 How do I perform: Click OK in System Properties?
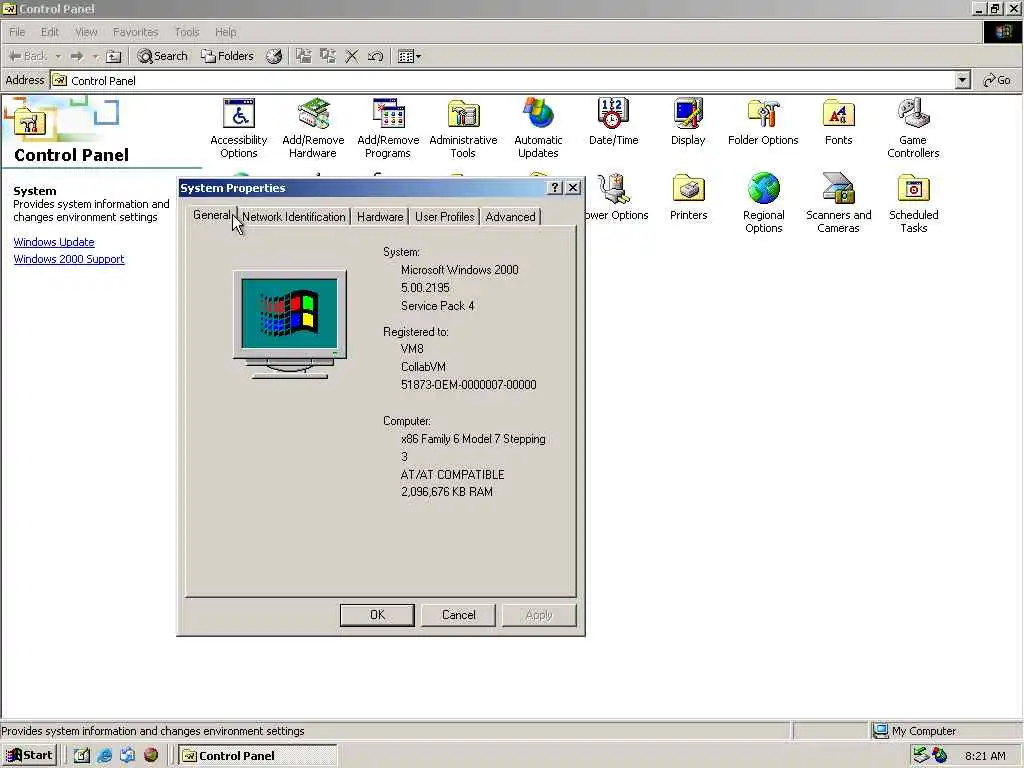(x=377, y=615)
